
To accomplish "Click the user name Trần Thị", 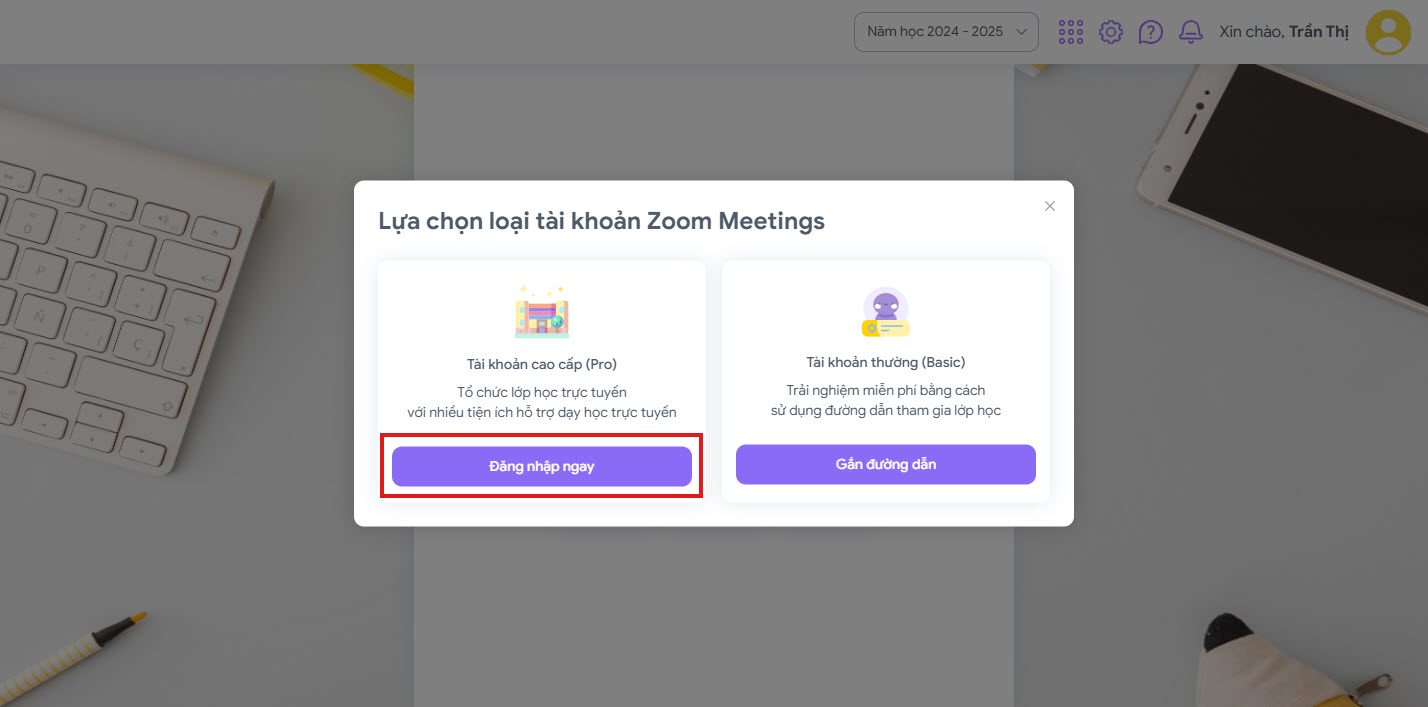I will (1319, 32).
